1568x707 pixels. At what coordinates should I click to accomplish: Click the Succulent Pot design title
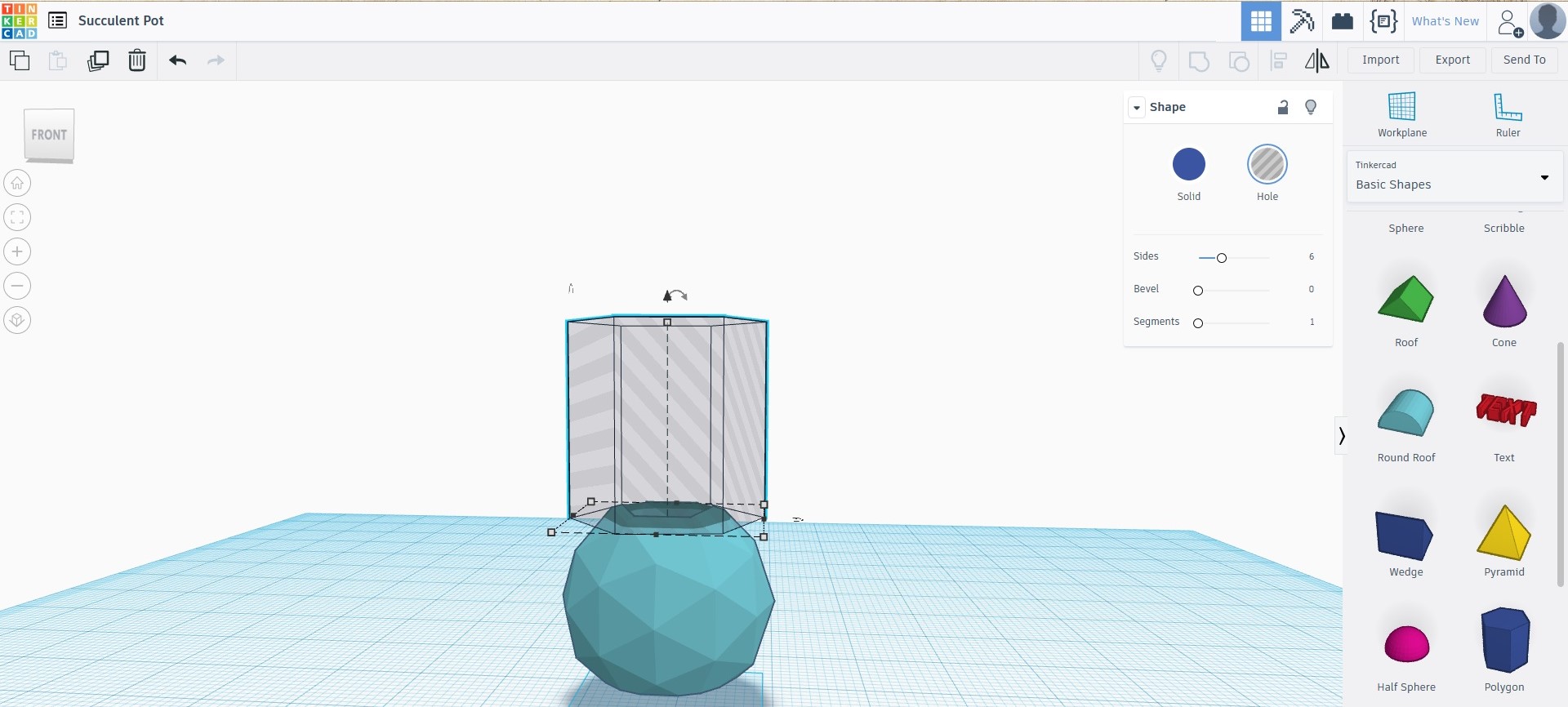[x=121, y=20]
